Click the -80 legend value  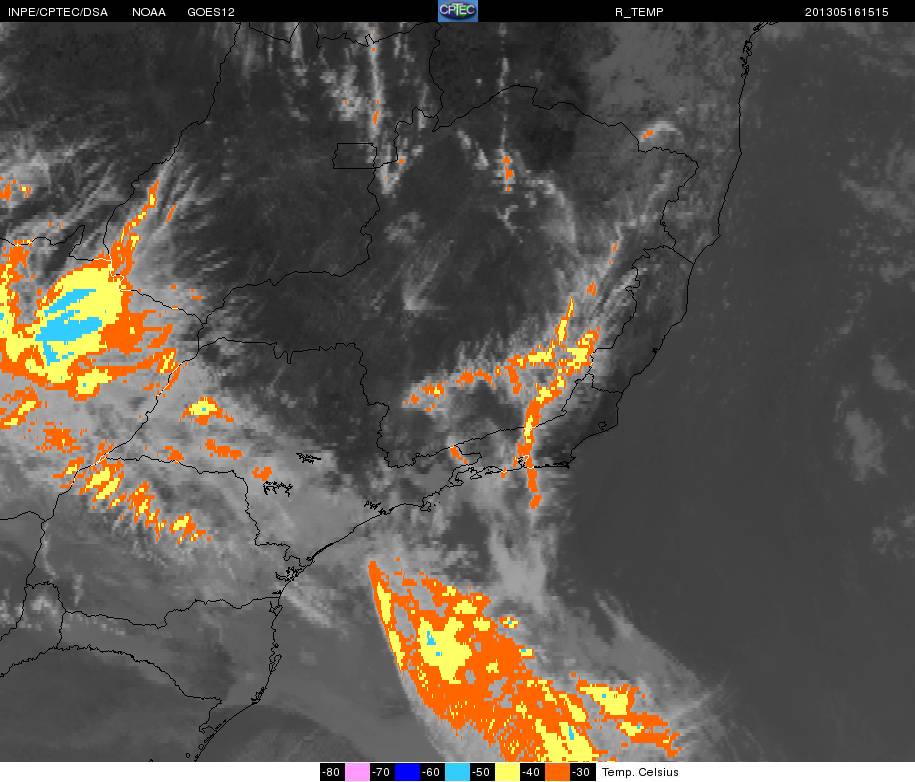tap(332, 772)
